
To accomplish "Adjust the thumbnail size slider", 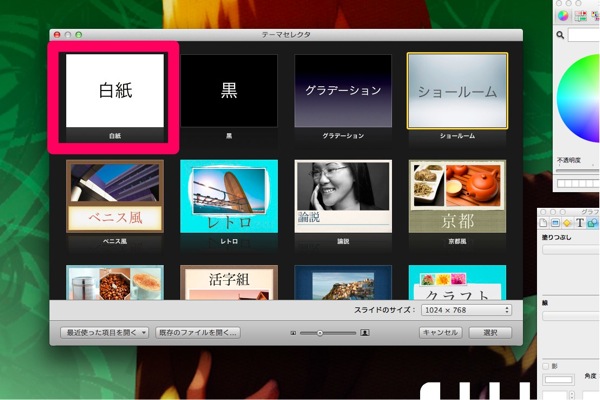I will pyautogui.click(x=320, y=331).
